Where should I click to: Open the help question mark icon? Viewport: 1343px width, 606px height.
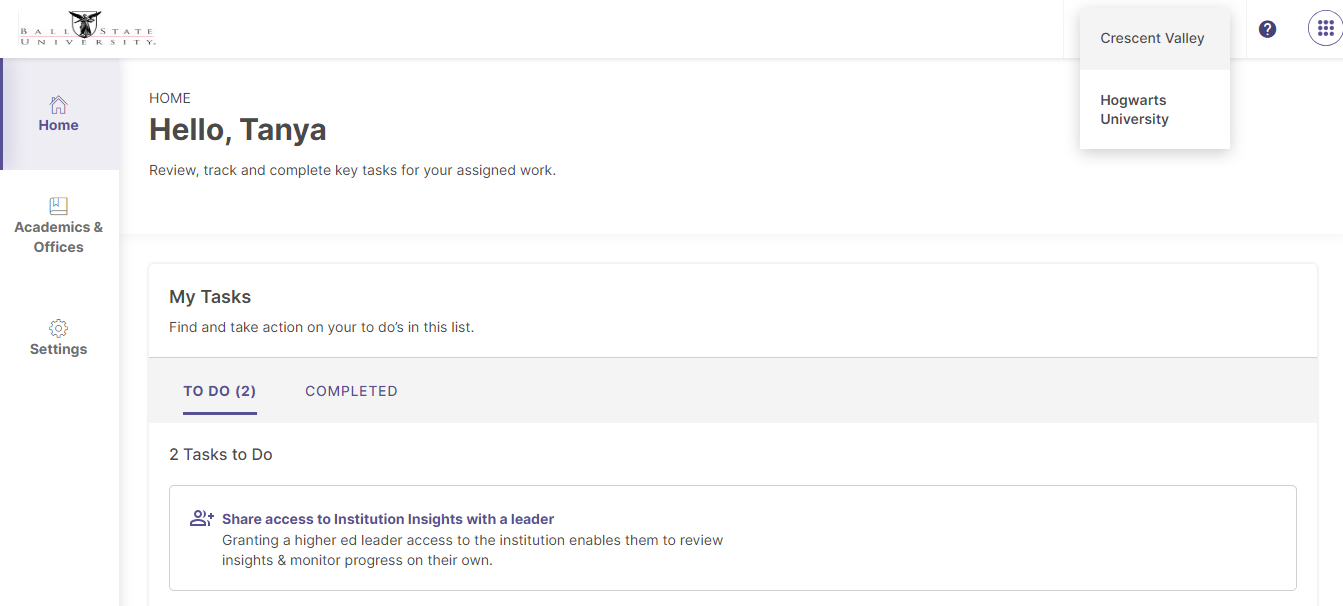1267,29
